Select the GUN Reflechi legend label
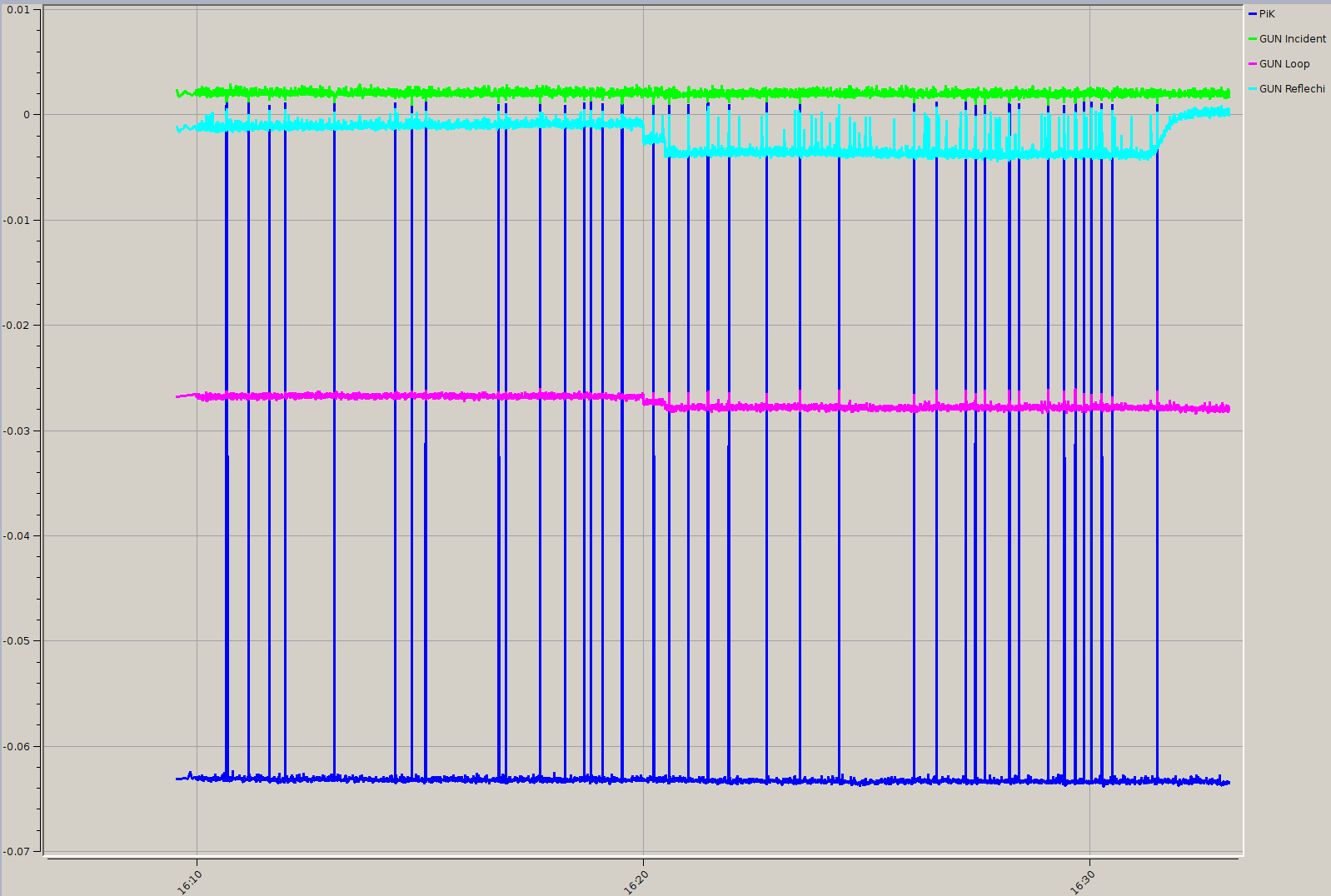This screenshot has height=896, width=1331. pos(1291,89)
